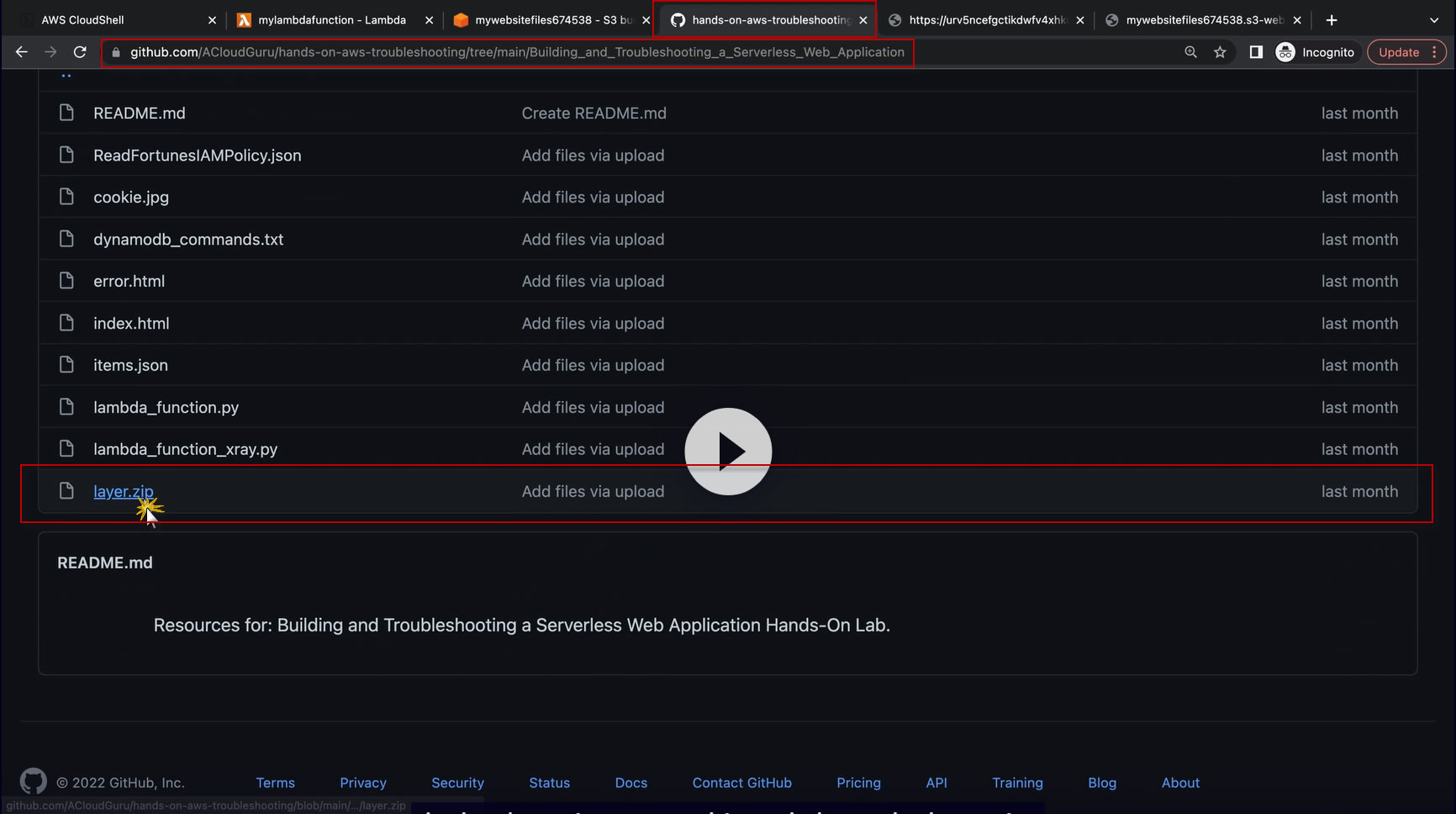This screenshot has height=814, width=1456.
Task: Close the hands-on-aws-troubleshooting tab
Action: pyautogui.click(x=863, y=20)
